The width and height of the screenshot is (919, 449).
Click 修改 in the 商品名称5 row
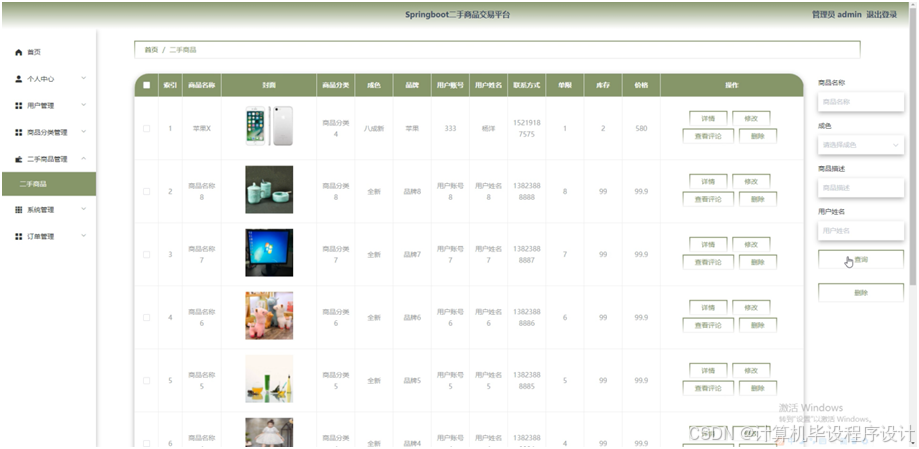(751, 370)
